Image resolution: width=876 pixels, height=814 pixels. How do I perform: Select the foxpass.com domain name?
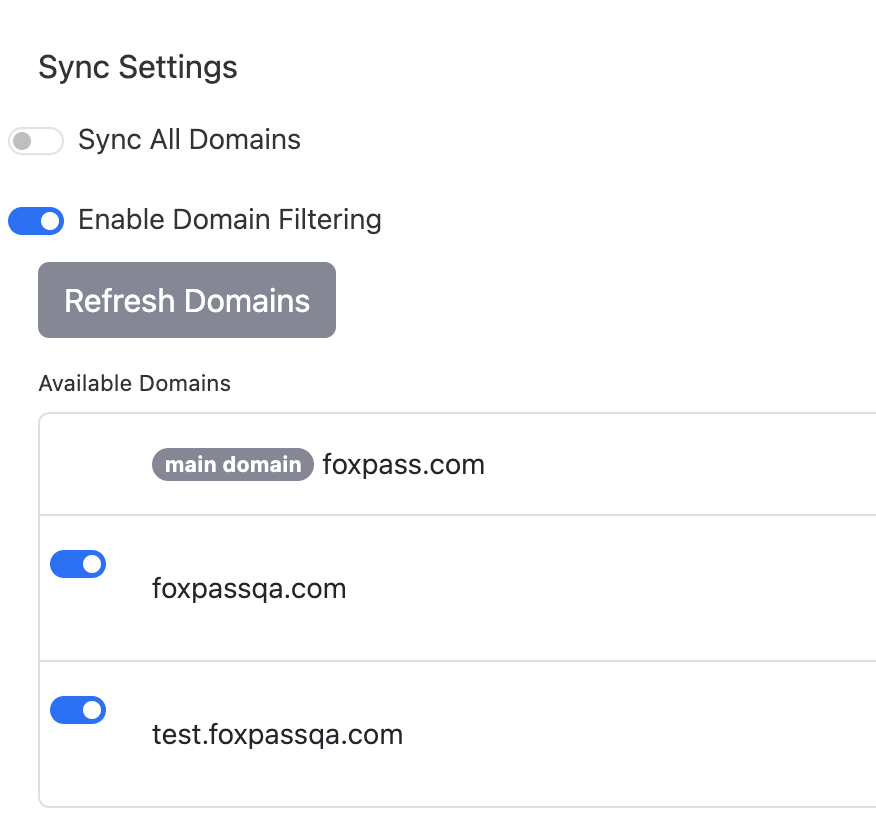tap(403, 465)
